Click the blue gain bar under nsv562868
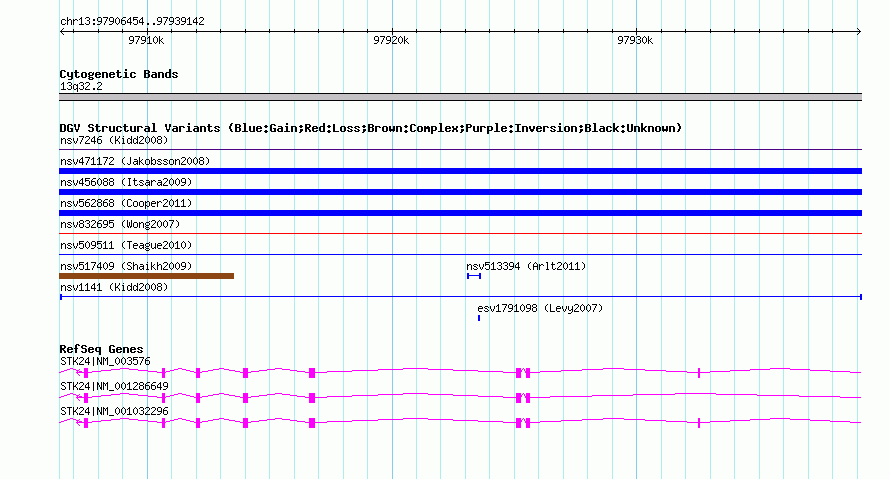890x479 pixels. point(460,213)
